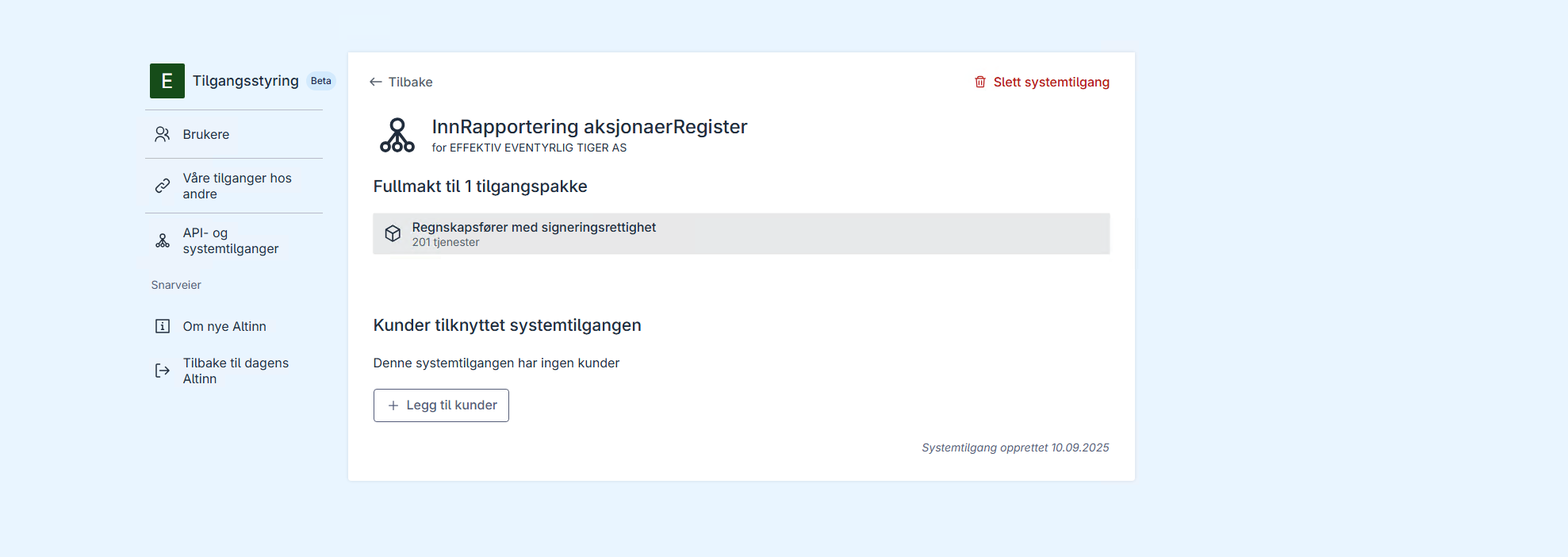Go to API- og systemtilganger
This screenshot has height=557, width=1568.
(x=231, y=240)
